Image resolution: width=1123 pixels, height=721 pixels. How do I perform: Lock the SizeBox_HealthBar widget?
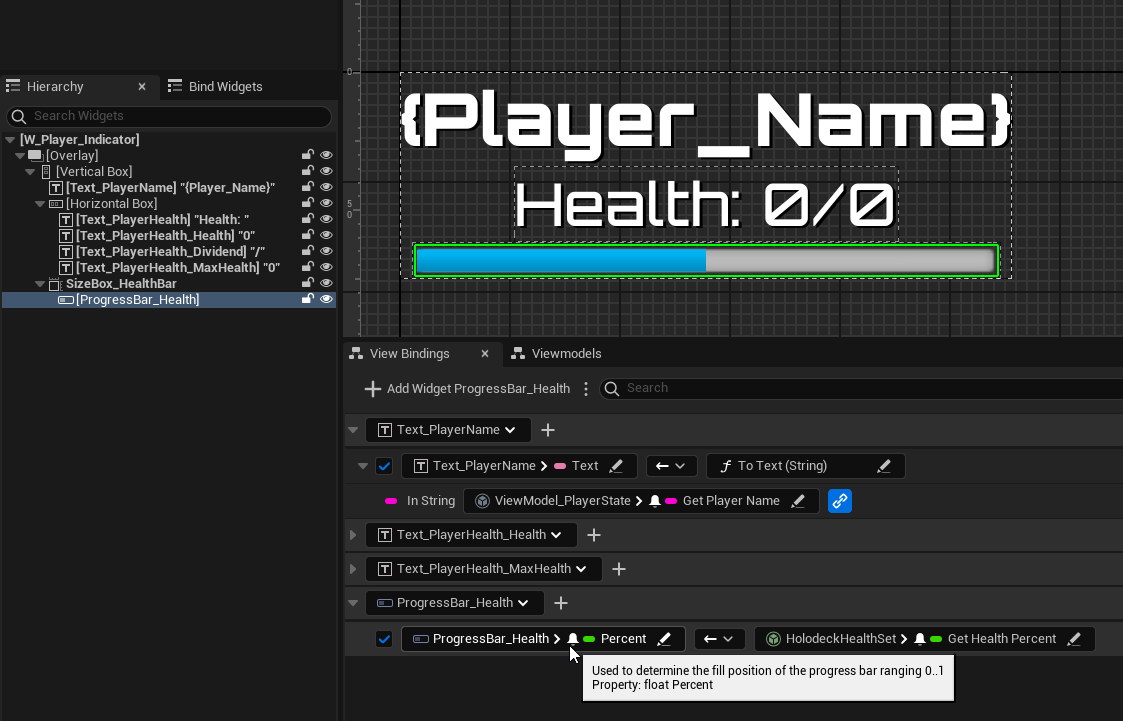point(307,284)
